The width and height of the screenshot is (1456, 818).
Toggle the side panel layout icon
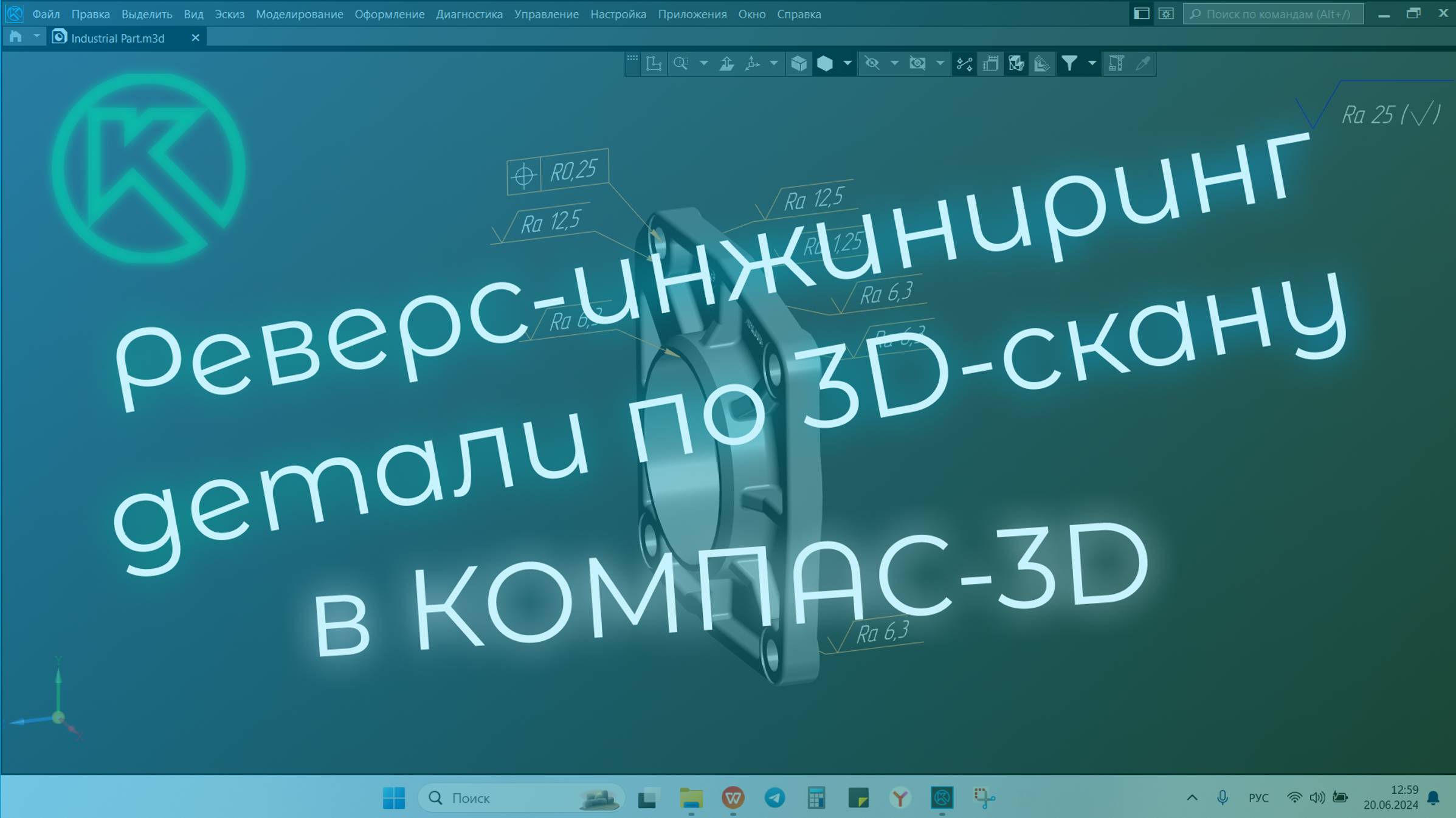[1141, 13]
